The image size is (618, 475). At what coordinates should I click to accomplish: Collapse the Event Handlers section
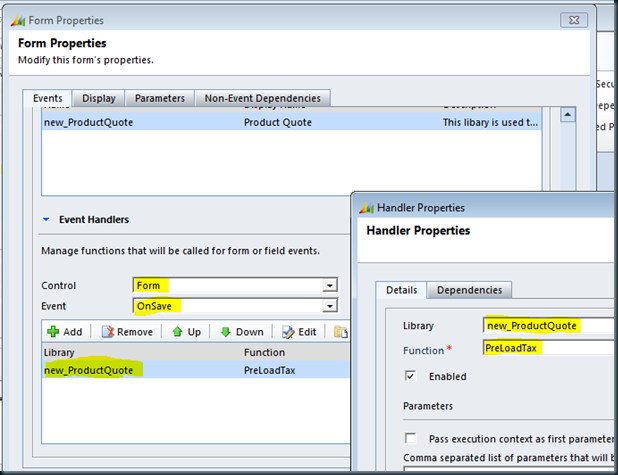46,219
